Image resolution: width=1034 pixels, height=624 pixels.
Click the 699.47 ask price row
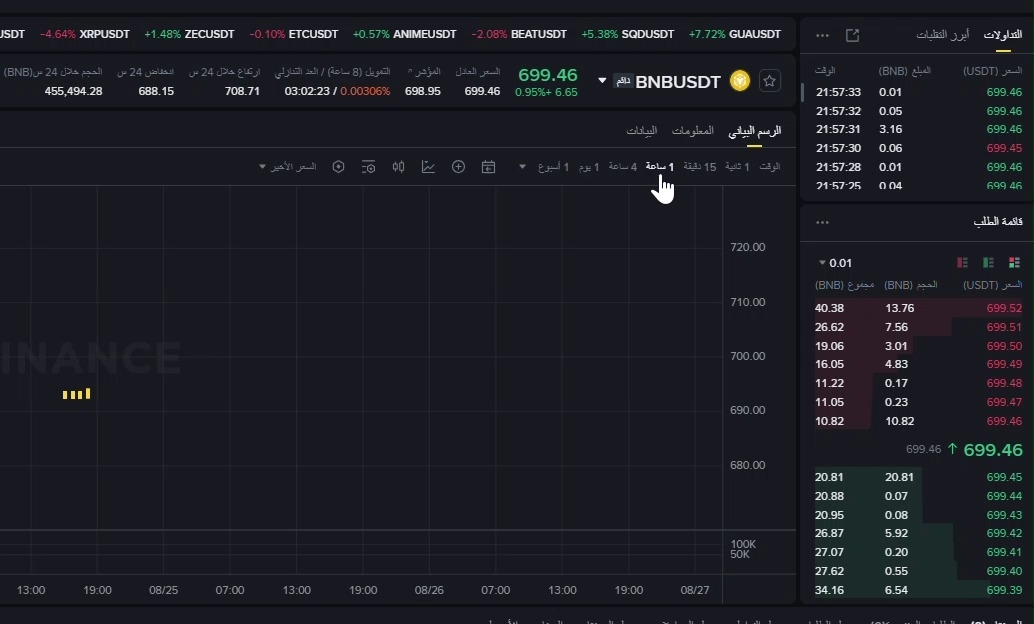pyautogui.click(x=918, y=402)
